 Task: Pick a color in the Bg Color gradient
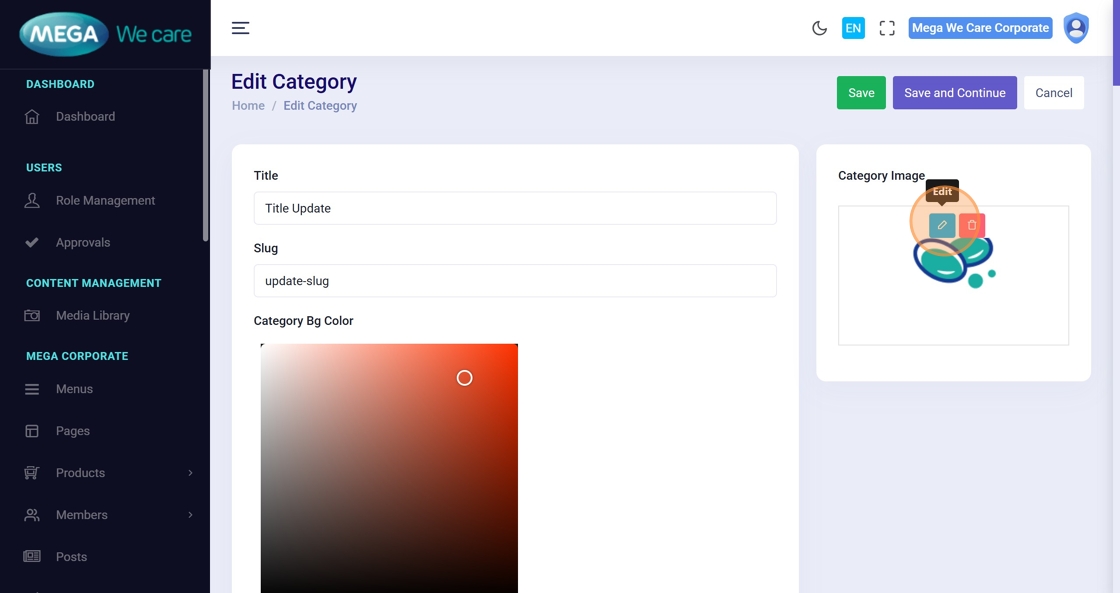click(389, 468)
